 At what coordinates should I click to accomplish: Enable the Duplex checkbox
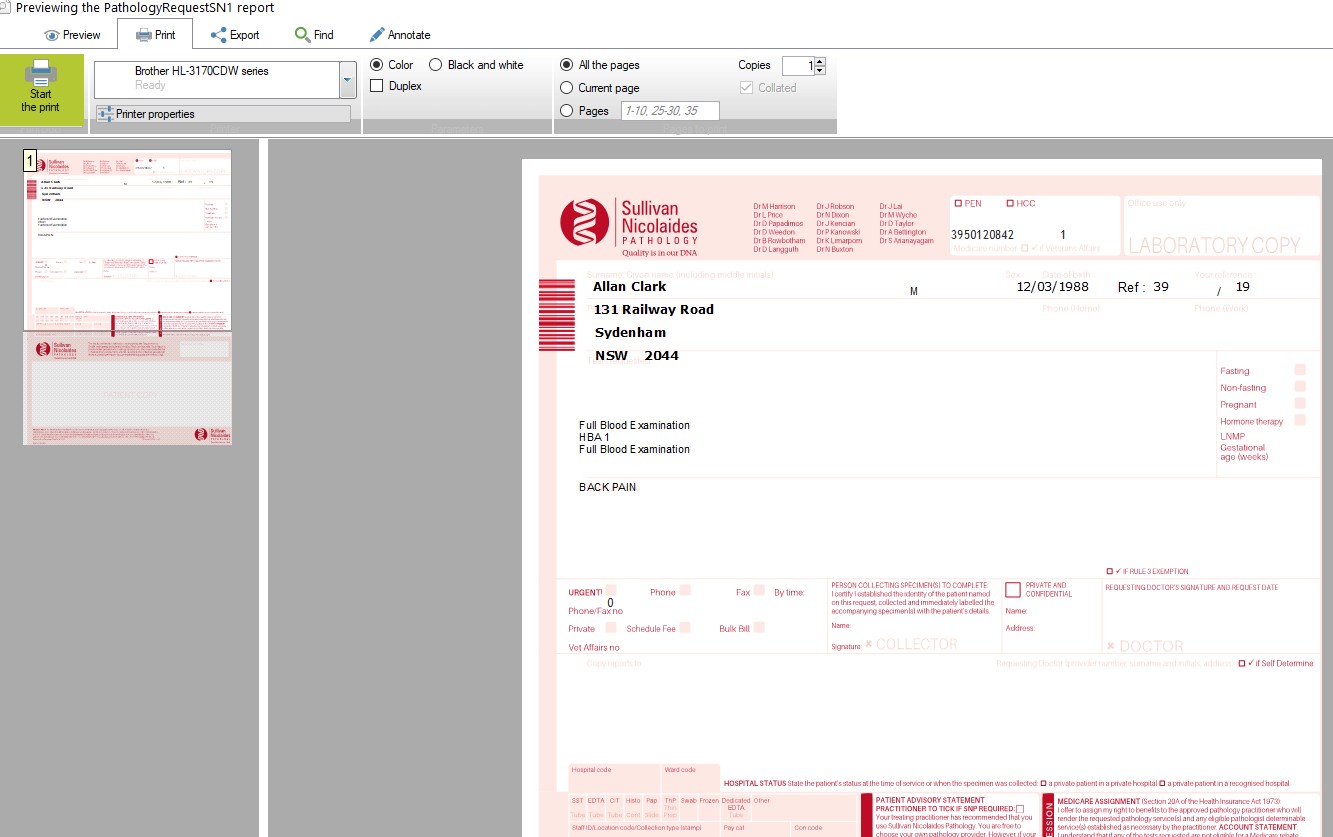[x=377, y=86]
